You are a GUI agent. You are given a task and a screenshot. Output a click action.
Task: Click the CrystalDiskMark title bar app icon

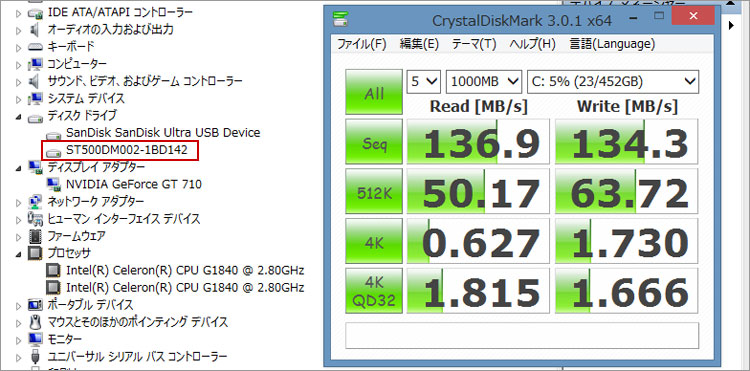click(341, 19)
